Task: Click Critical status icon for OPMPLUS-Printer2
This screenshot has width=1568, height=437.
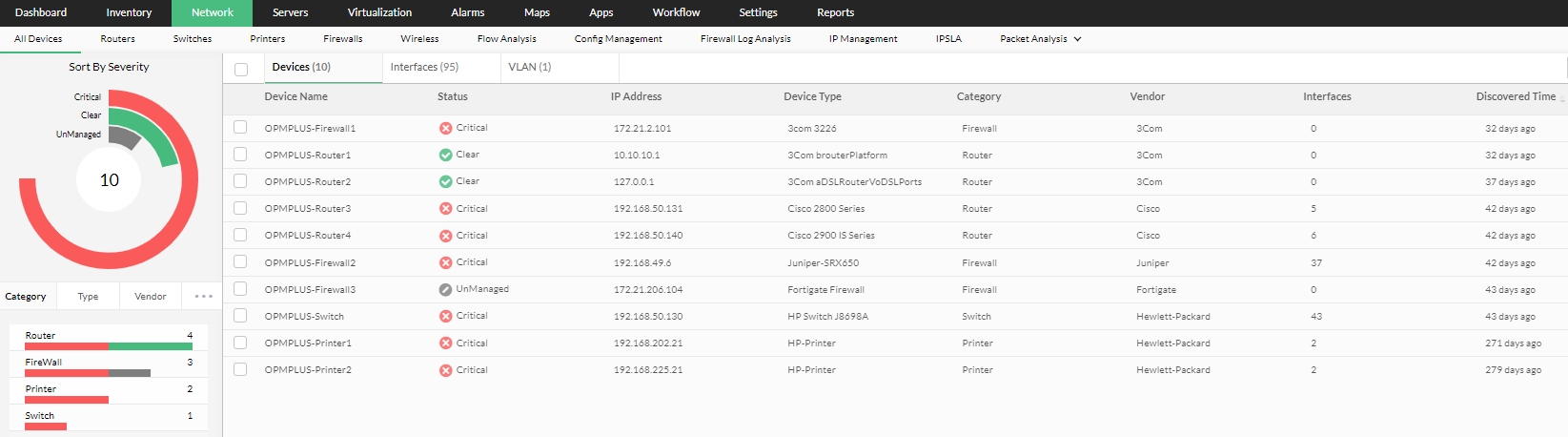Action: point(445,370)
